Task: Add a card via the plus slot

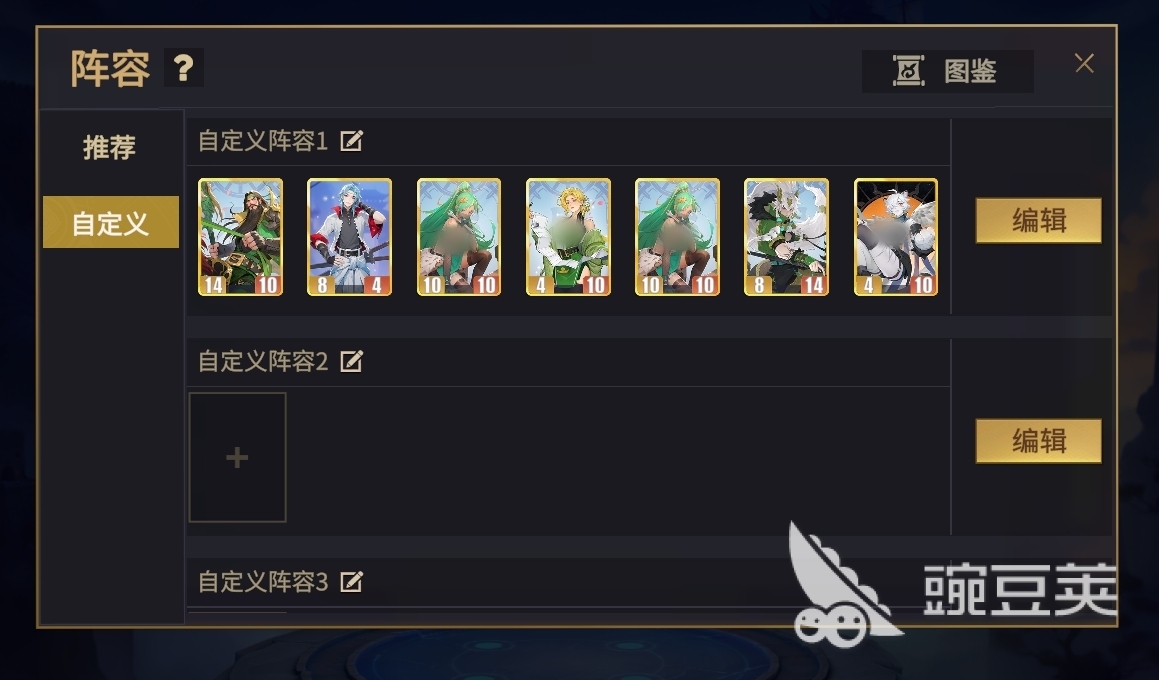Action: click(237, 458)
